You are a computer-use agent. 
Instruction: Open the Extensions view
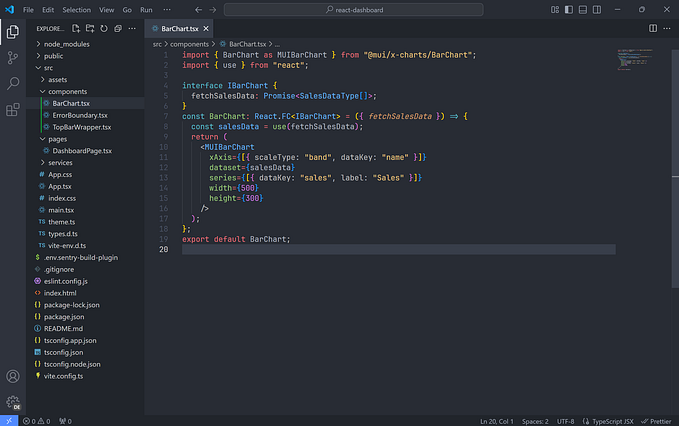point(13,109)
